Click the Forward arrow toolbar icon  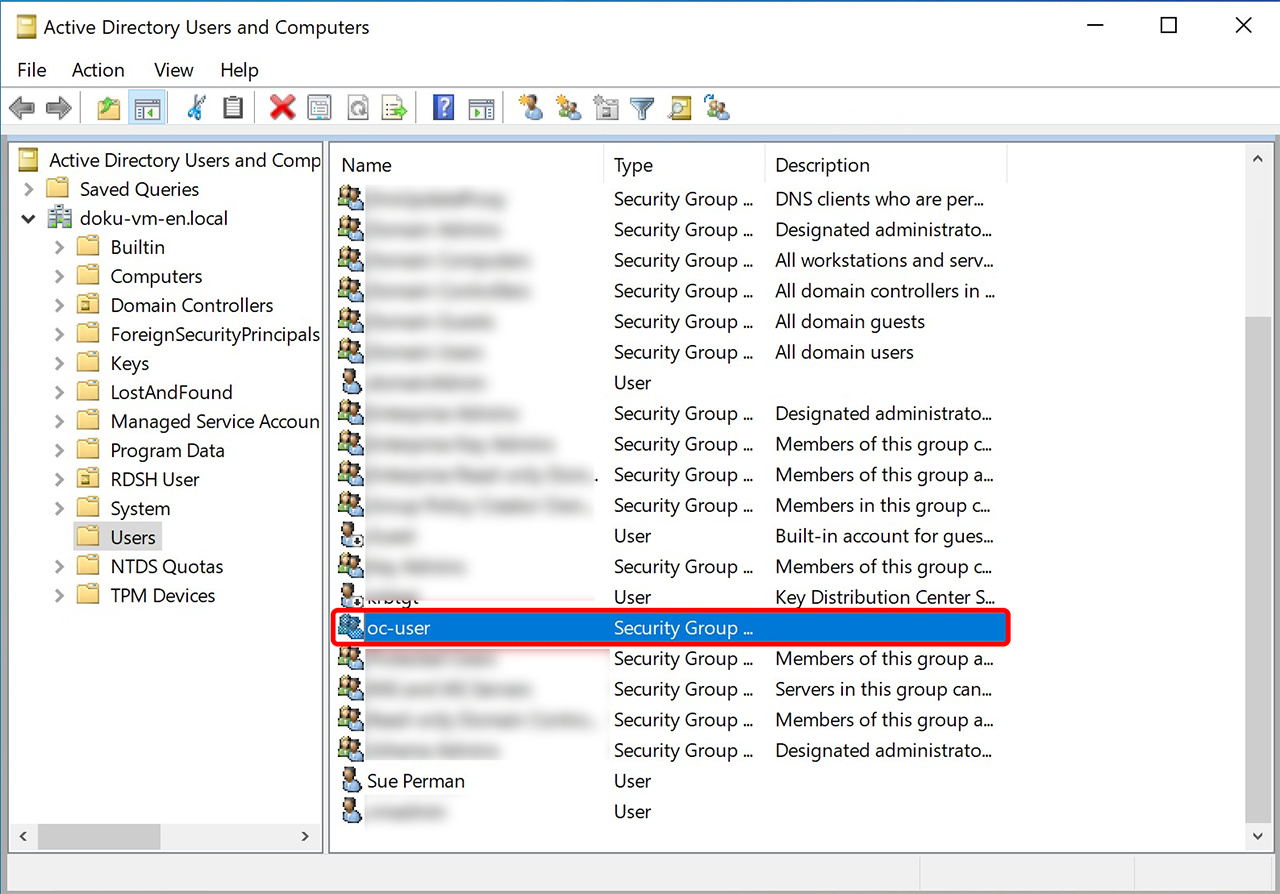point(59,108)
